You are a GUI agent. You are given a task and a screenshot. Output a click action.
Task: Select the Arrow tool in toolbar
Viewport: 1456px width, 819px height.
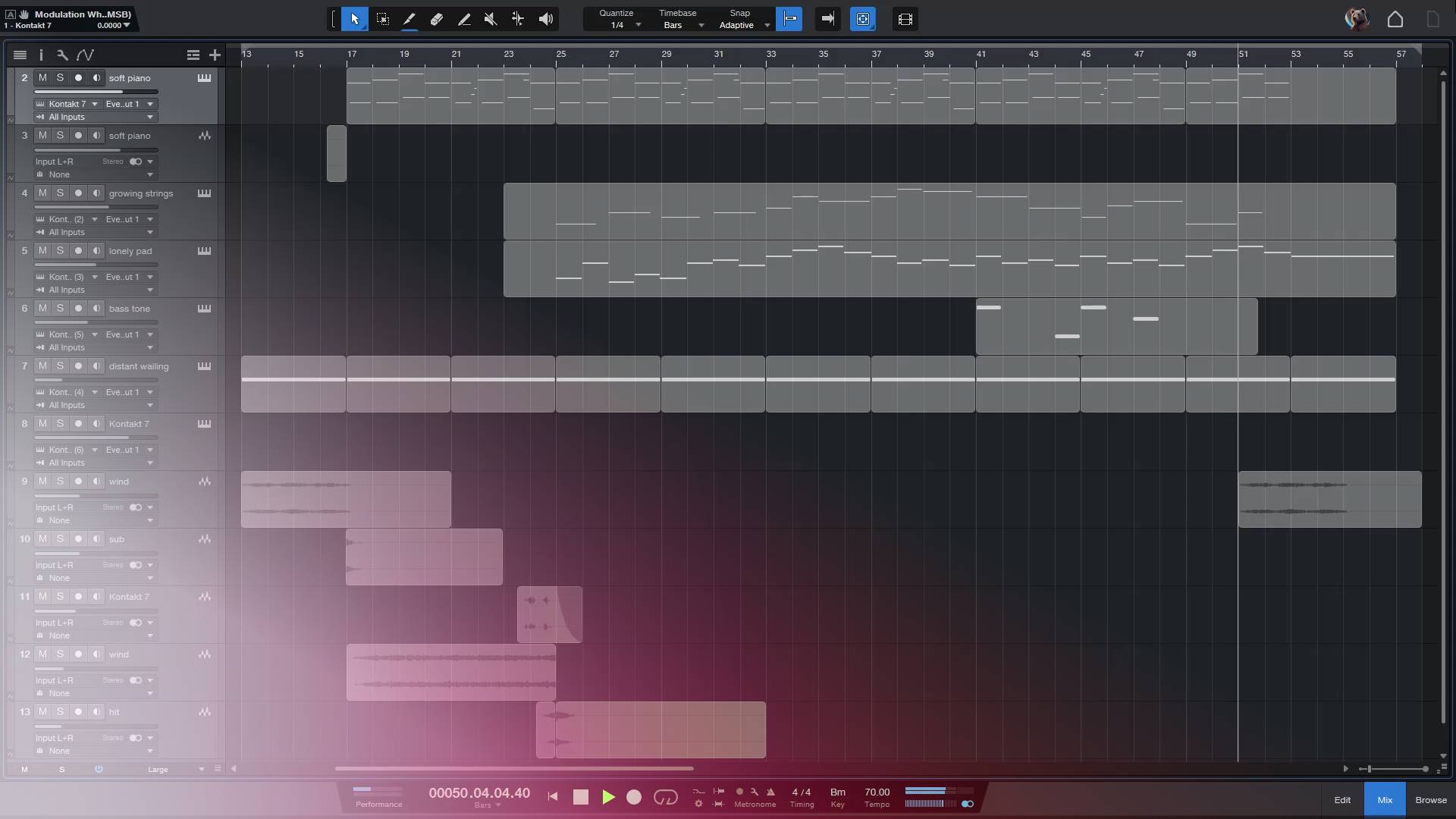click(354, 19)
